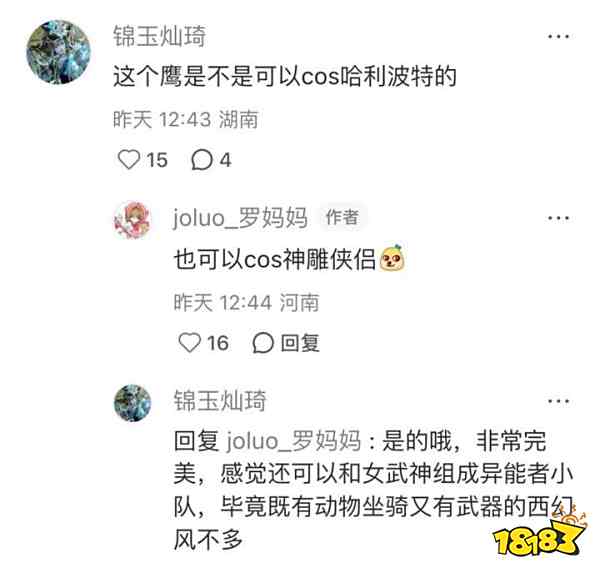Click the joluo_罗妈妈 author username

point(240,218)
